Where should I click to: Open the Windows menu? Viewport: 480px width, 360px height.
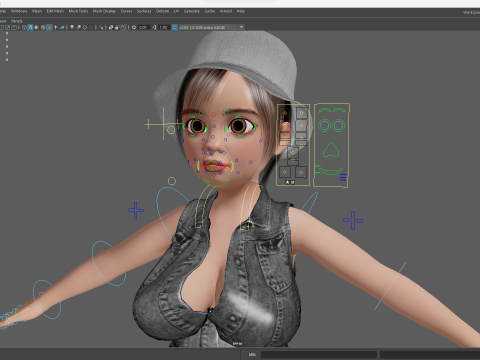click(x=19, y=11)
